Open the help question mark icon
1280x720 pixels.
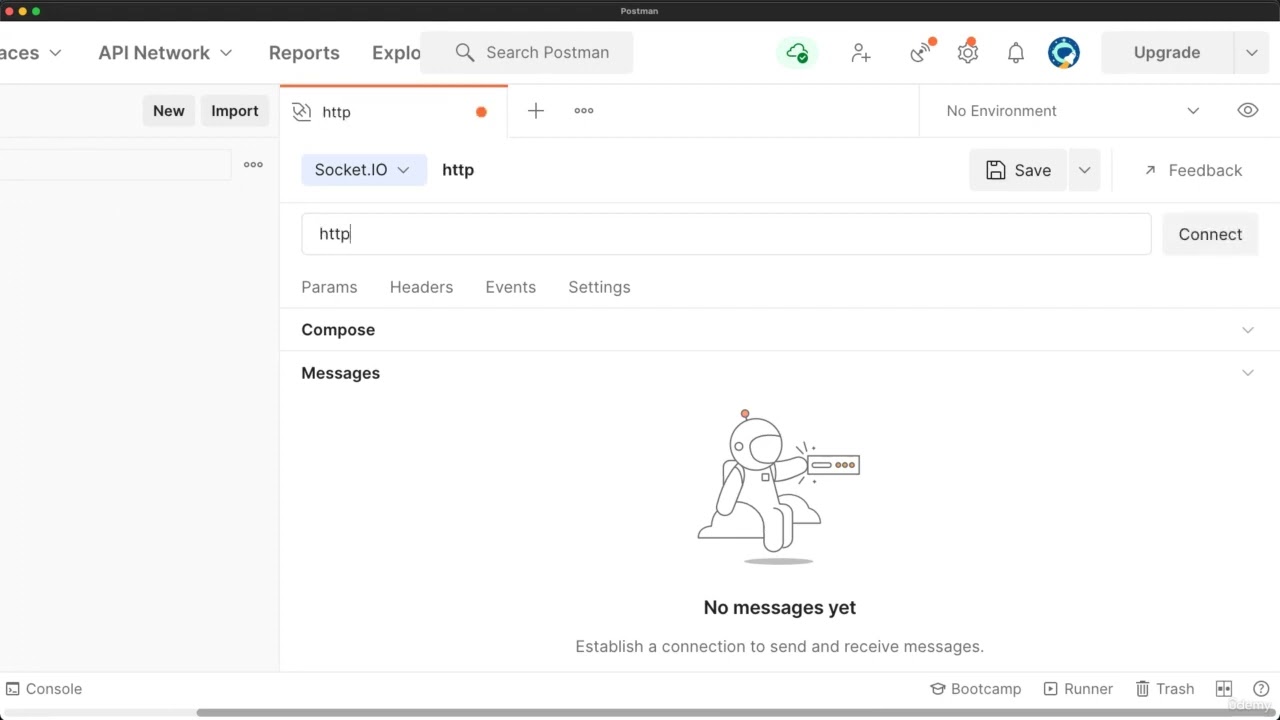click(1261, 689)
